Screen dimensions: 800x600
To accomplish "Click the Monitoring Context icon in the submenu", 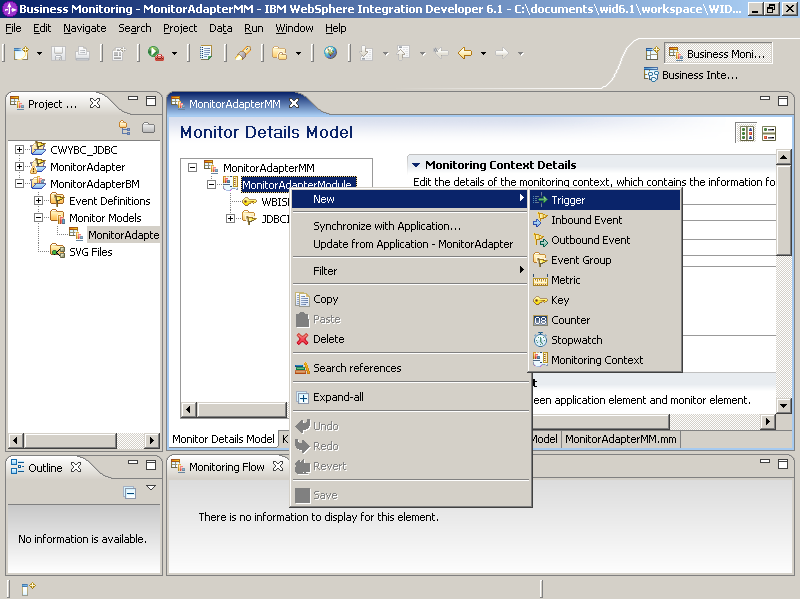I will (x=540, y=360).
